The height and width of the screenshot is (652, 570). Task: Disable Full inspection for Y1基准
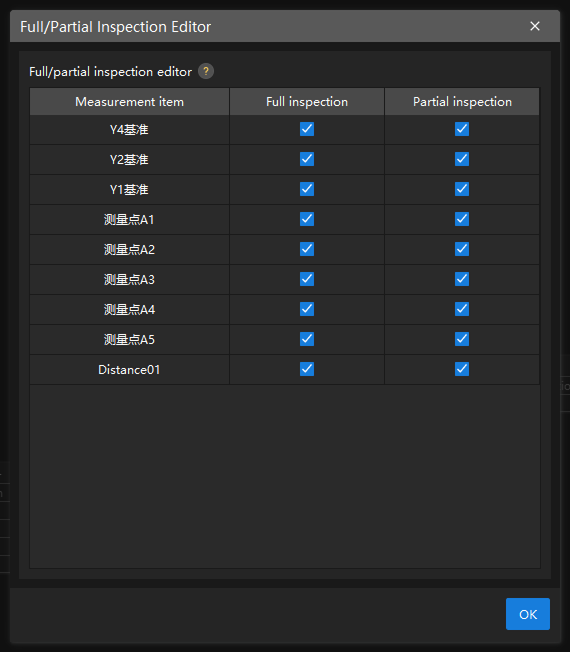307,189
